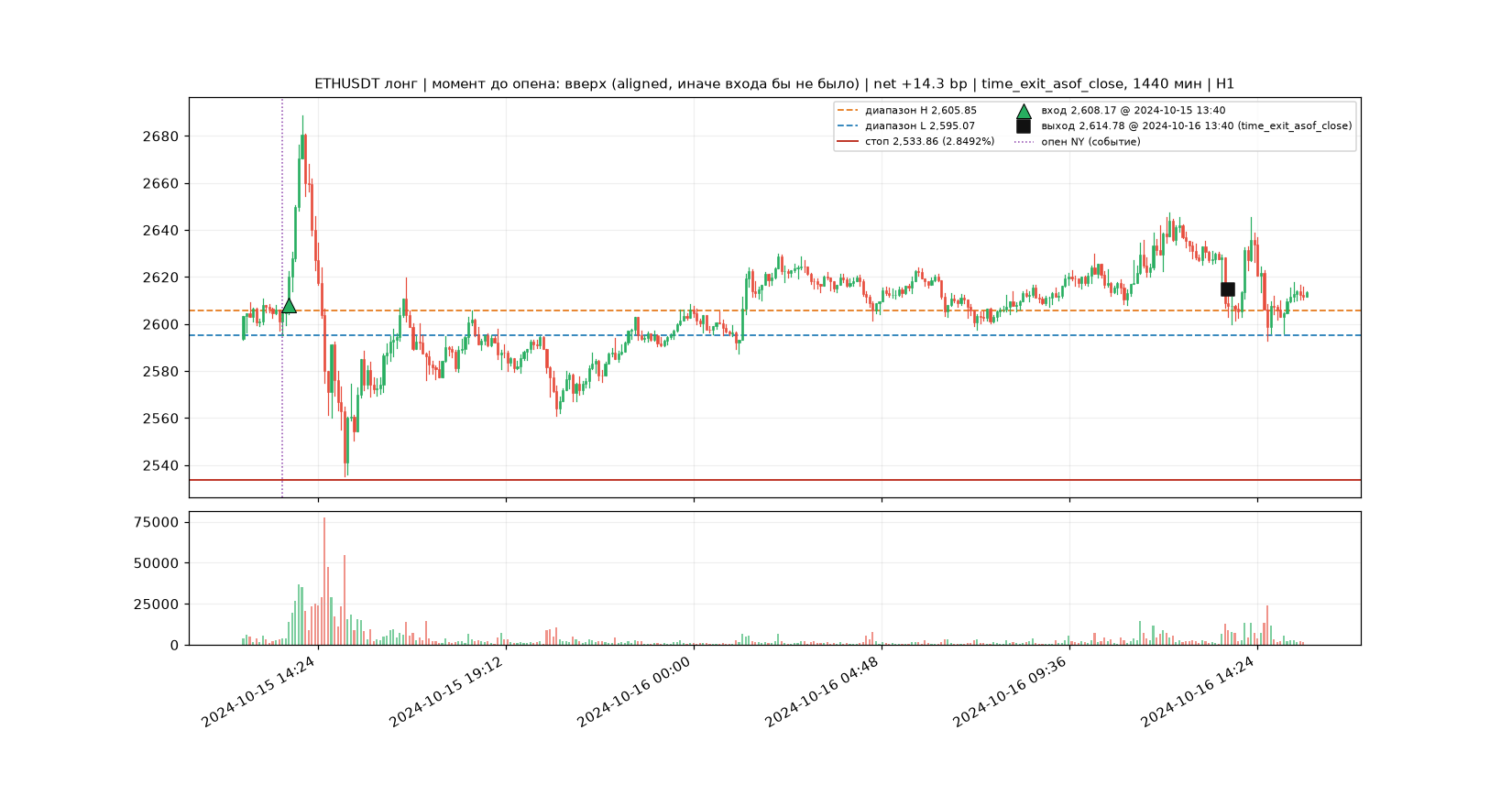Click the 2640 price axis label
The width and height of the screenshot is (1512, 806).
point(160,231)
